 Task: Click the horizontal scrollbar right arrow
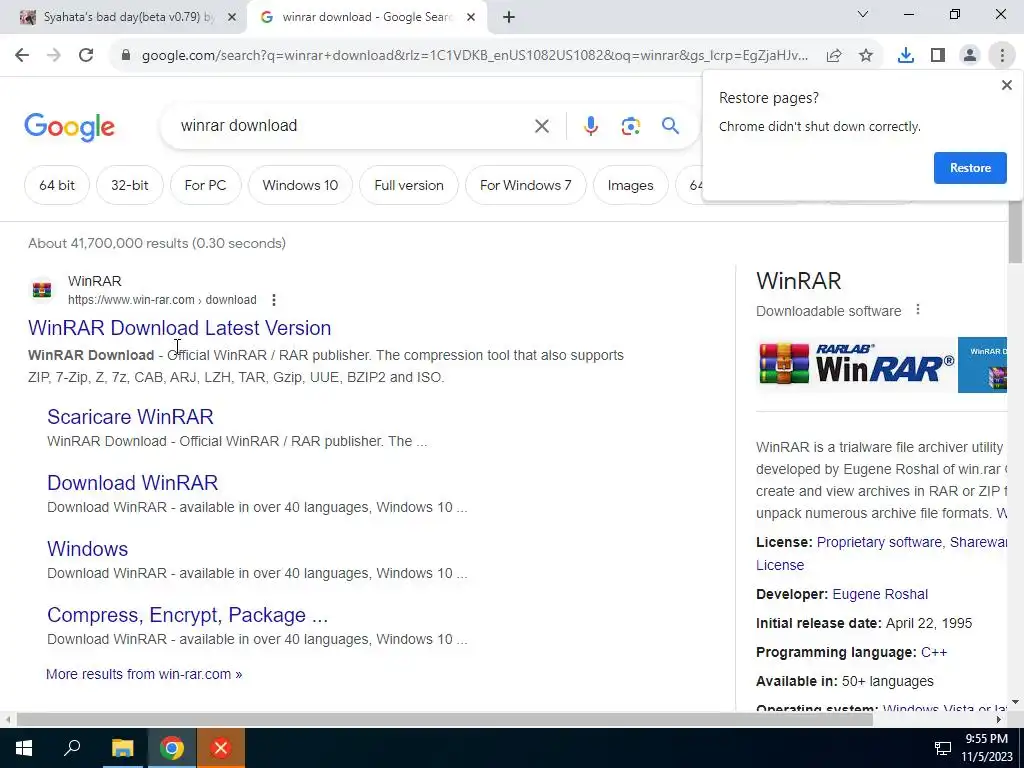999,720
